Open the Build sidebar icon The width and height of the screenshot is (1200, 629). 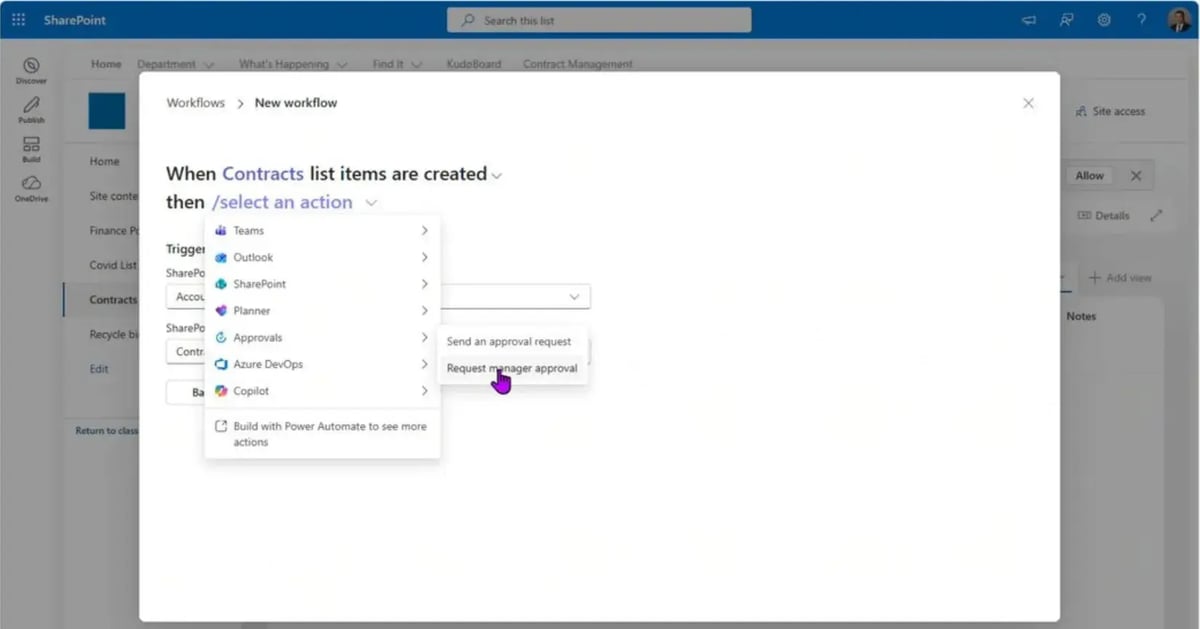click(31, 150)
